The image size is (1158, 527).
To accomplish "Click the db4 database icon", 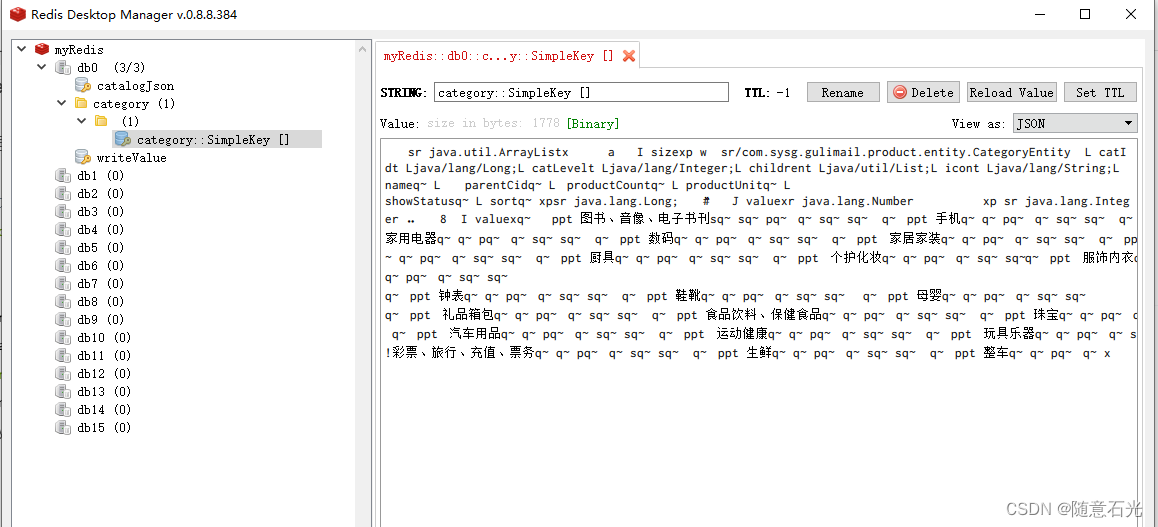I will pos(63,230).
